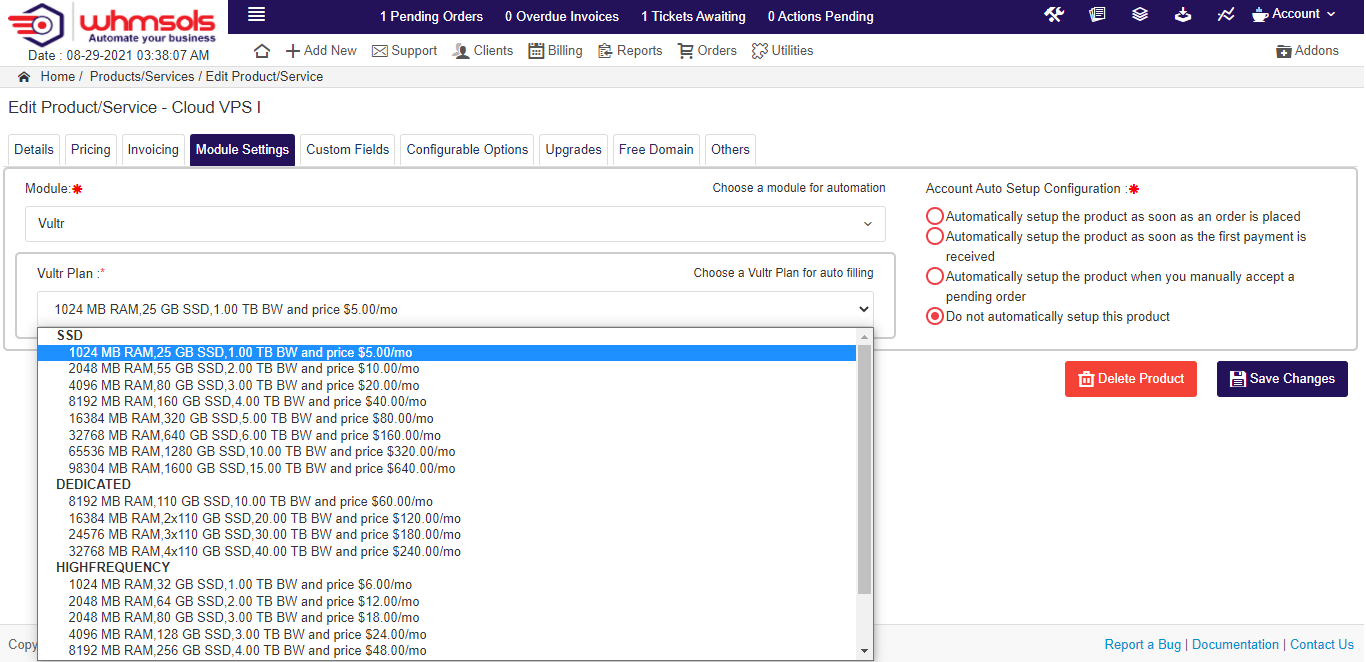View the 0 Overdue Invoices link
The image size is (1366, 662).
[x=562, y=16]
